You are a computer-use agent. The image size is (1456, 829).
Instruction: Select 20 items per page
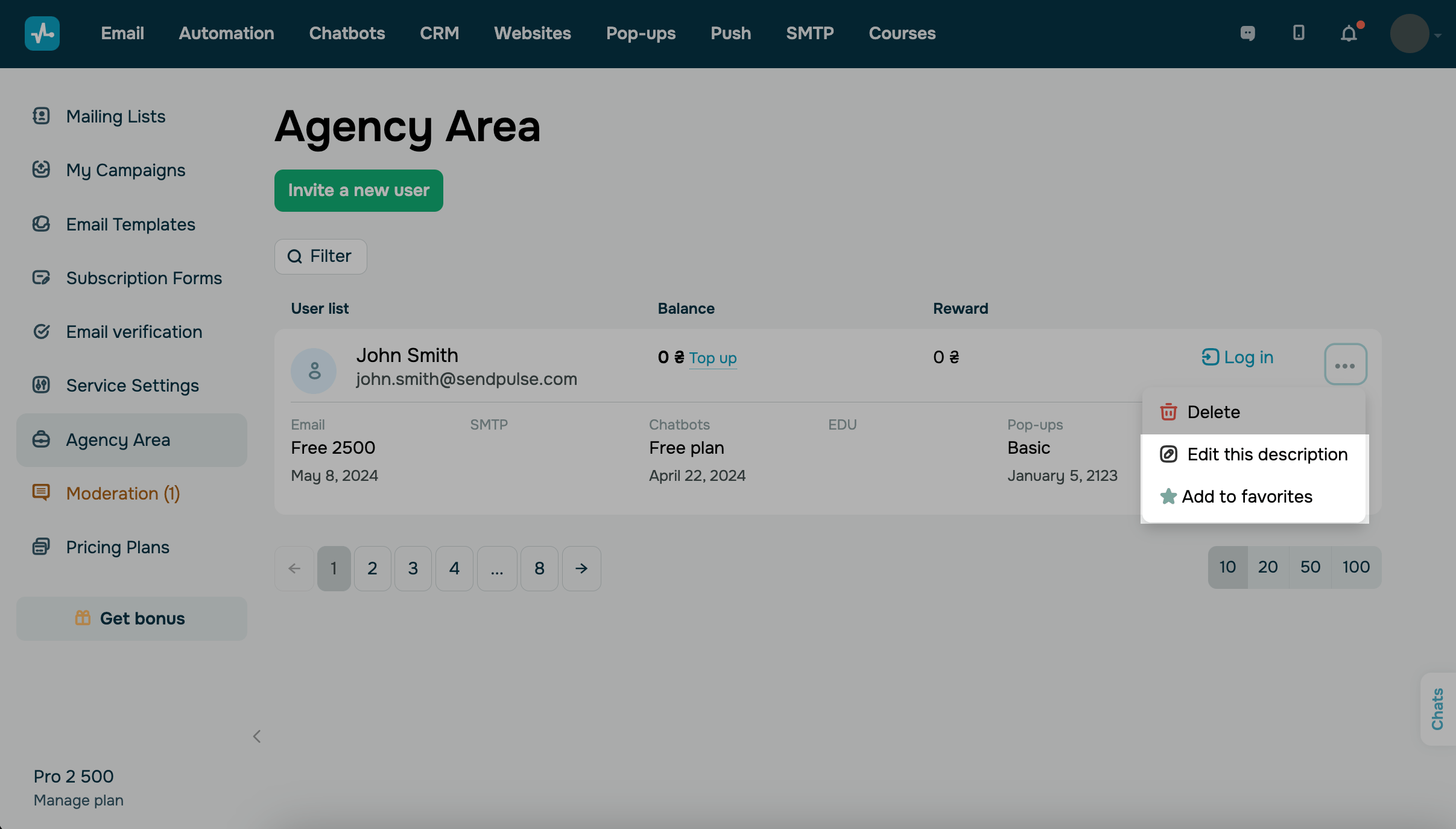click(1267, 567)
